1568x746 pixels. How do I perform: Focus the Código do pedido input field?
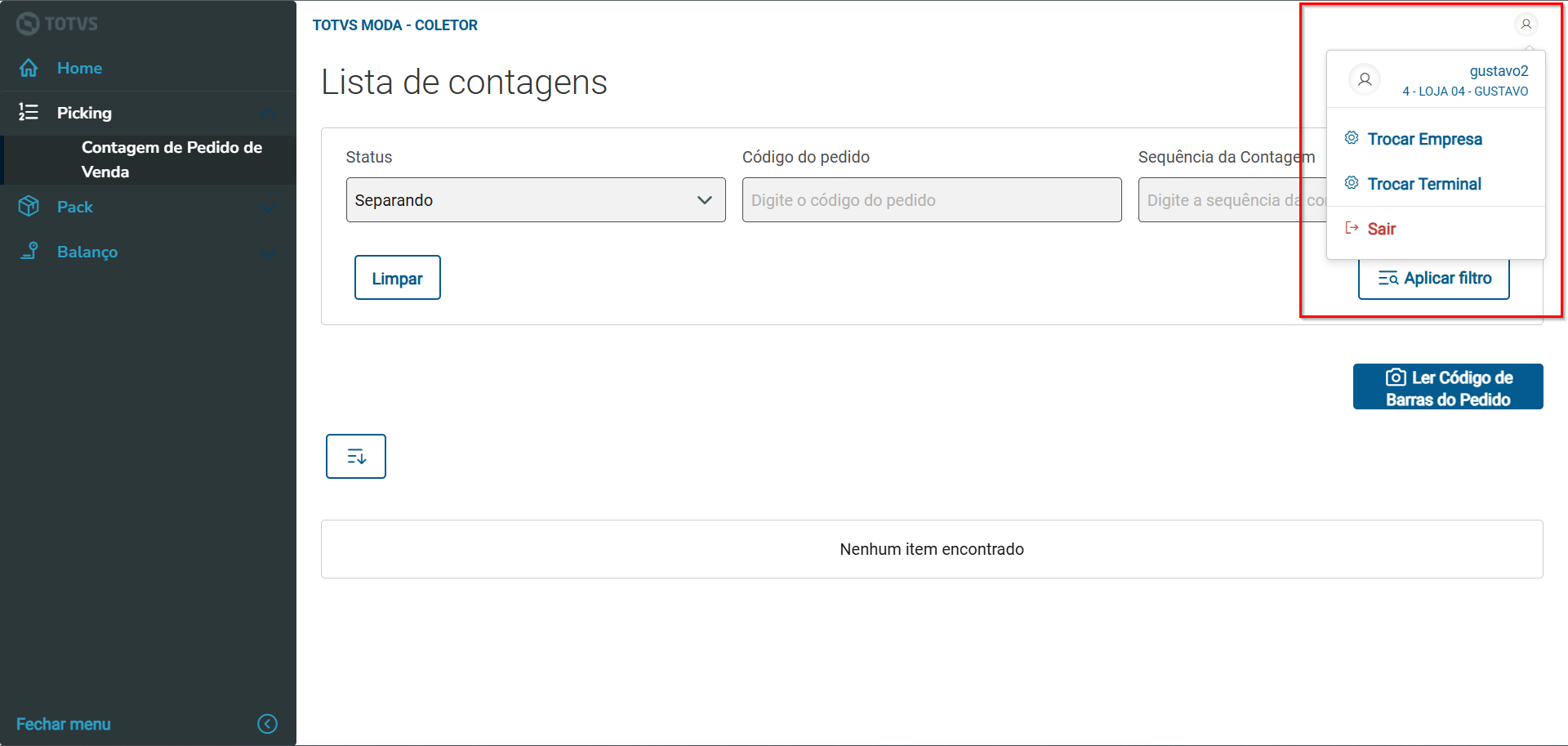[931, 200]
